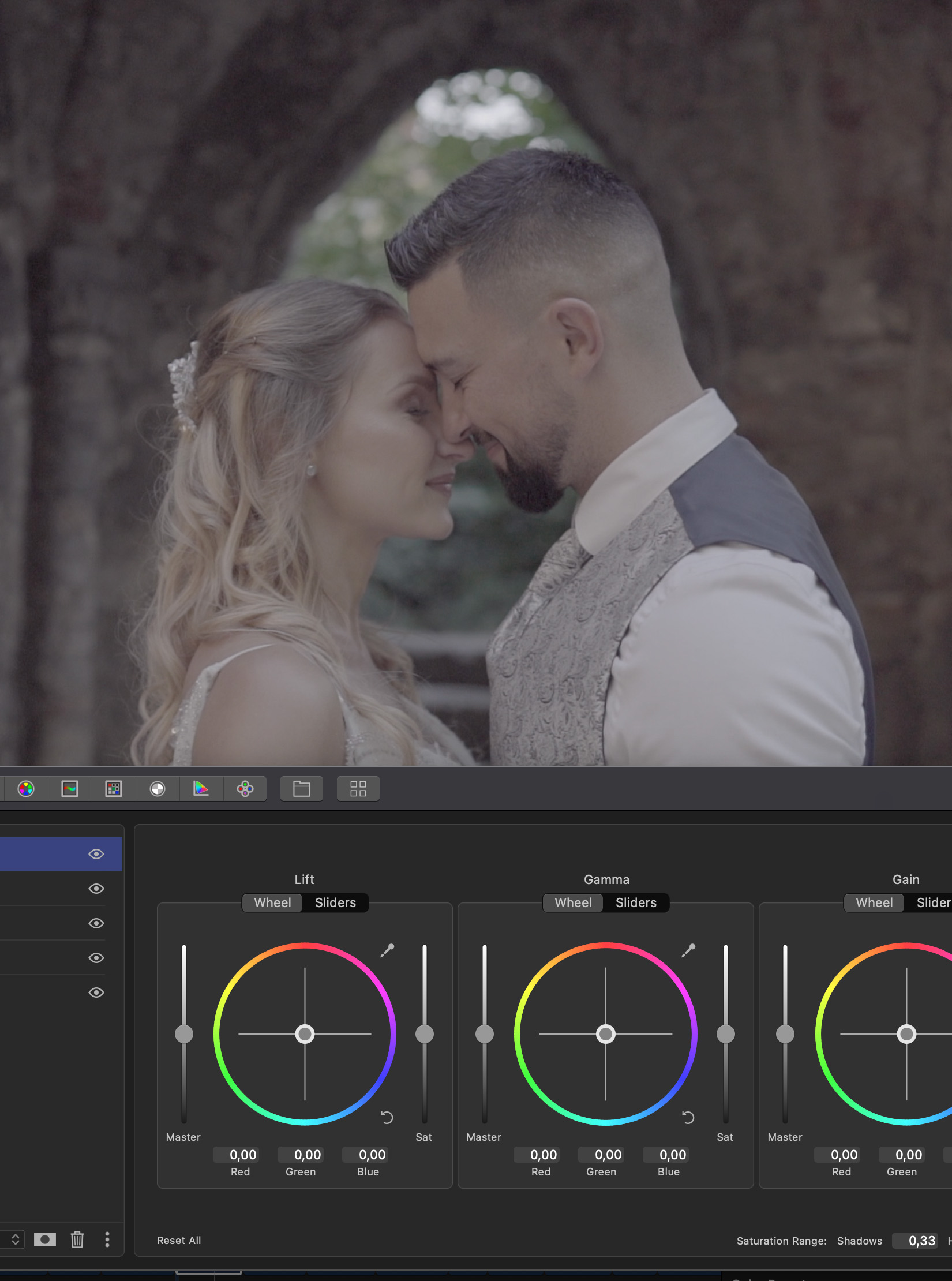The width and height of the screenshot is (952, 1281).
Task: Open the vector color gamut tool icon
Action: pos(201,789)
